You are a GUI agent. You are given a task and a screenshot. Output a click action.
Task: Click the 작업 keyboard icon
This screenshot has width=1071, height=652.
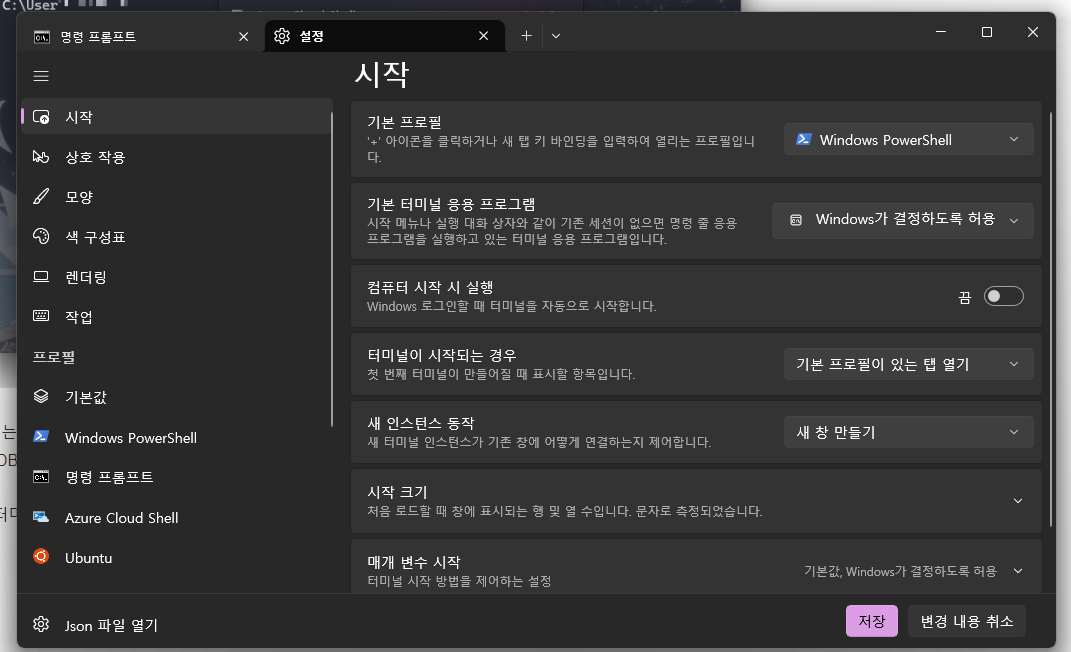[x=41, y=316]
